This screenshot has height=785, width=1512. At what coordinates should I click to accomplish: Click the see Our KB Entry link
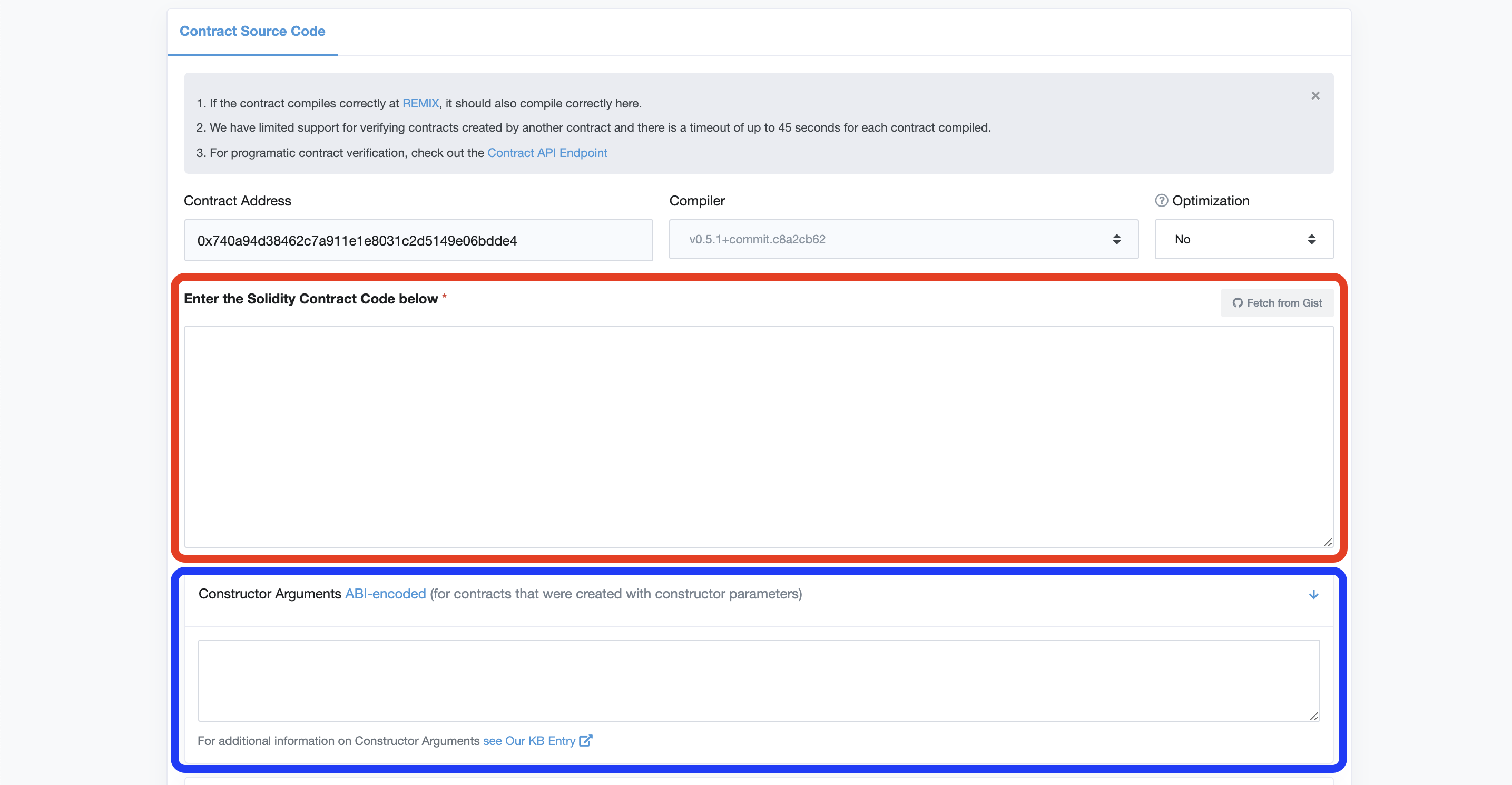(529, 741)
